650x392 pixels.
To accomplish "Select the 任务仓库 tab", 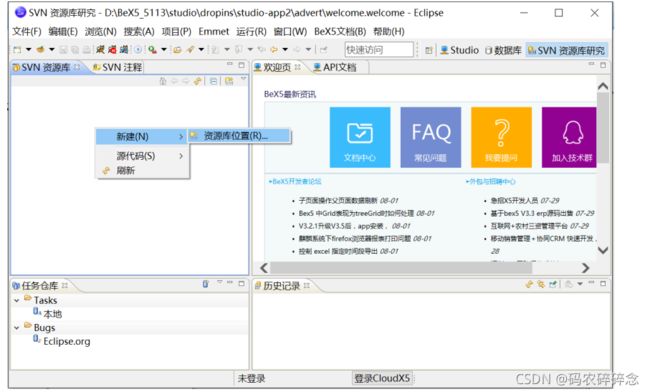I will point(40,286).
